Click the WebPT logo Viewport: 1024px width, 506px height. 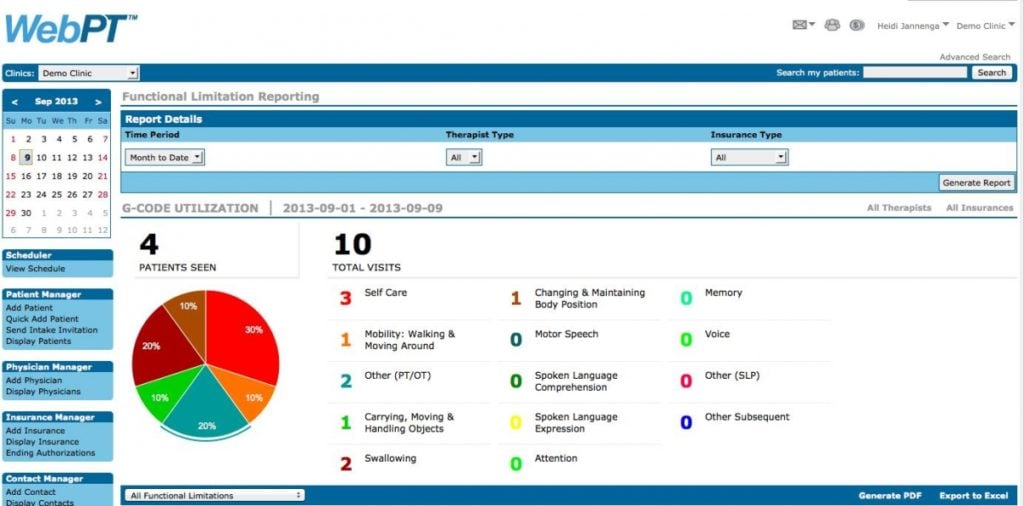pyautogui.click(x=71, y=27)
